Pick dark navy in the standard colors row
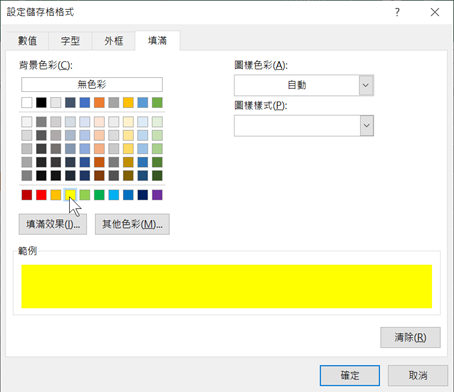The width and height of the screenshot is (454, 392). point(143,195)
